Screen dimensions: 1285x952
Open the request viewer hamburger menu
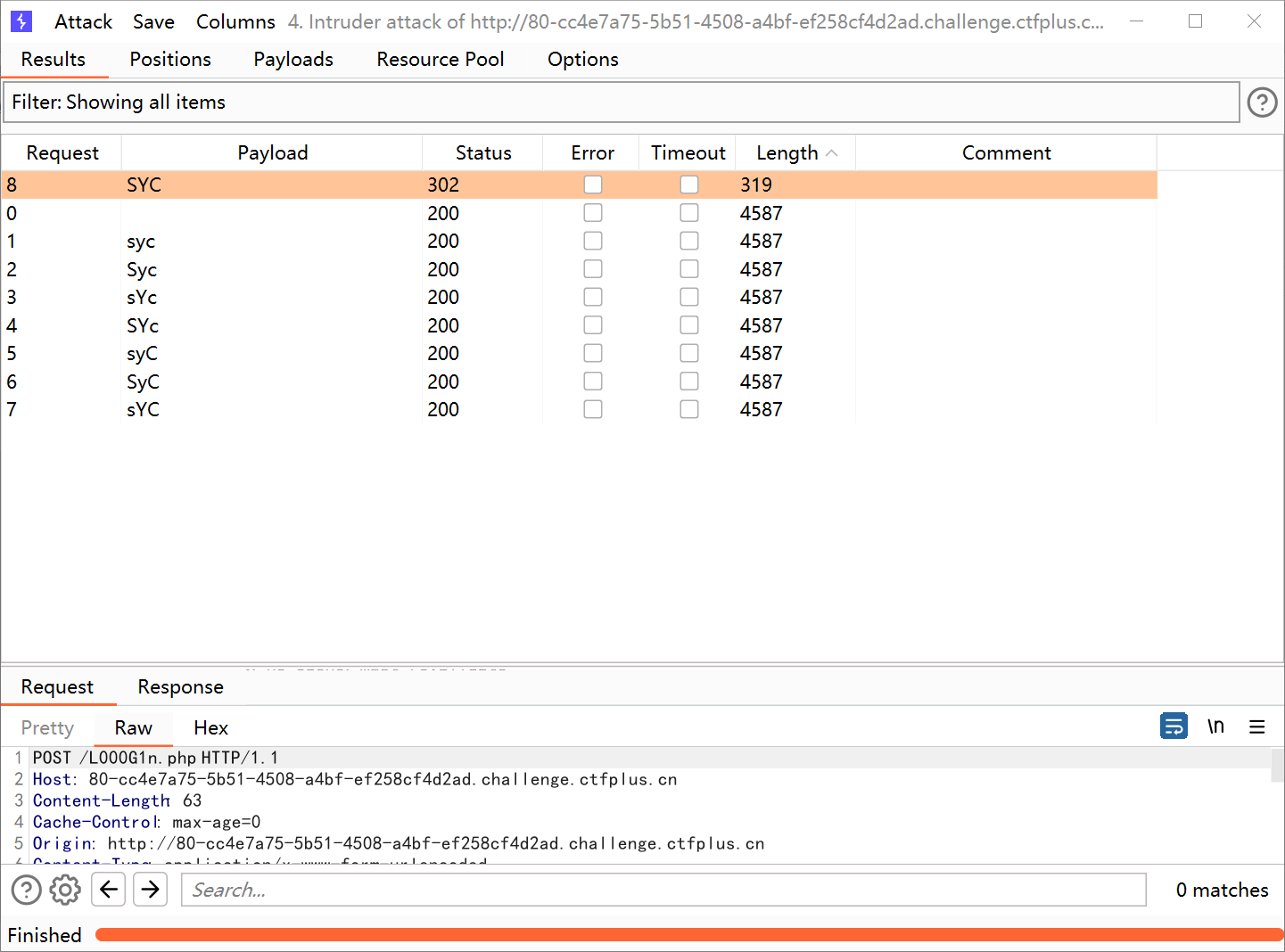pos(1257,726)
